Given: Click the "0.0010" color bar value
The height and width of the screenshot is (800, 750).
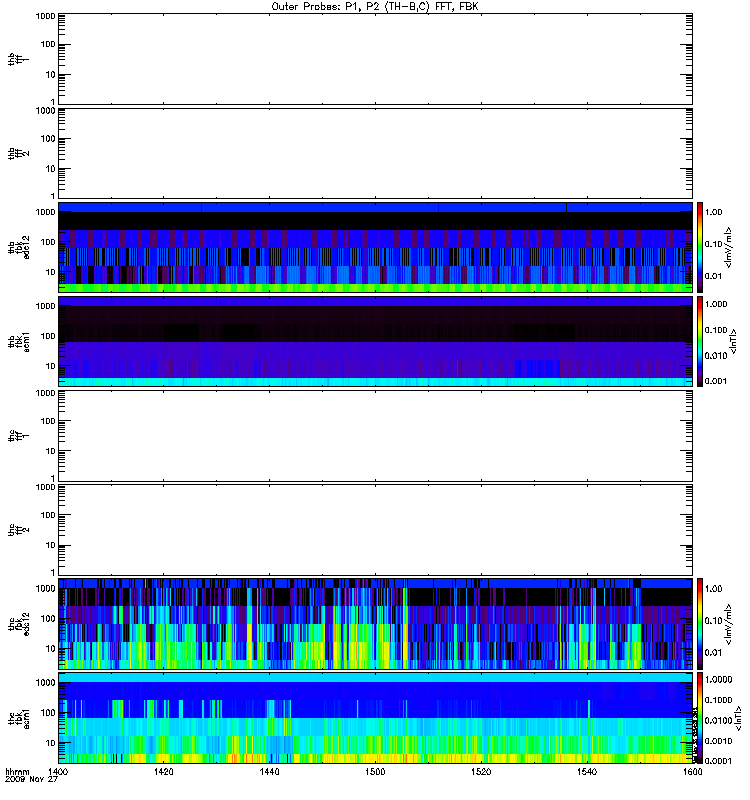Looking at the screenshot, I should tap(718, 741).
